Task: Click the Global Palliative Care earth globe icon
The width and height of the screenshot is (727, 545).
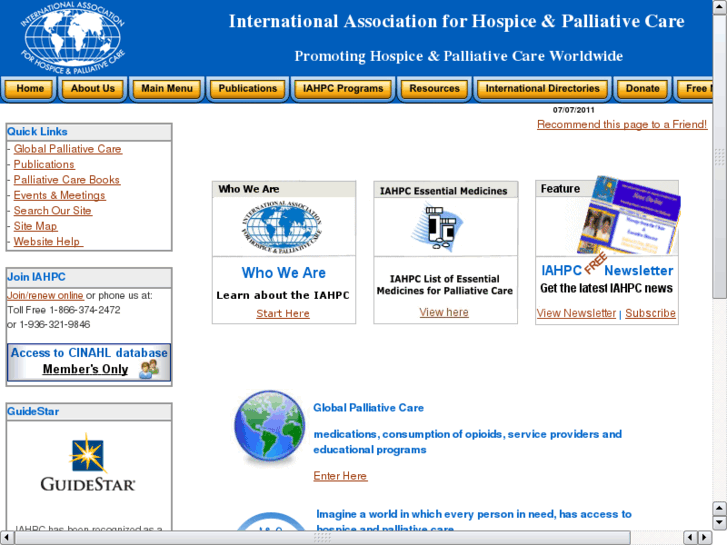Action: (269, 426)
